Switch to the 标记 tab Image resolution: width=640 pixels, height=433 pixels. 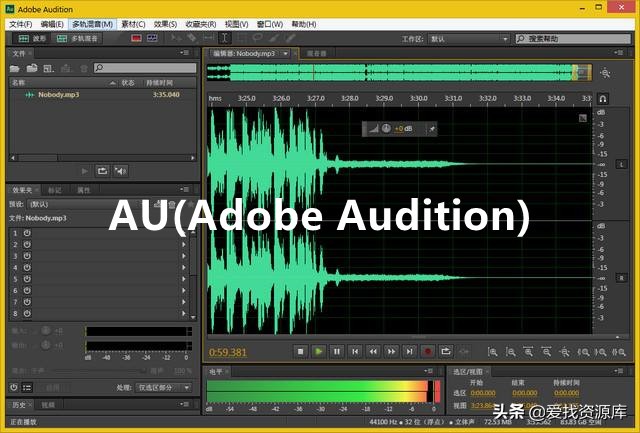coord(54,189)
